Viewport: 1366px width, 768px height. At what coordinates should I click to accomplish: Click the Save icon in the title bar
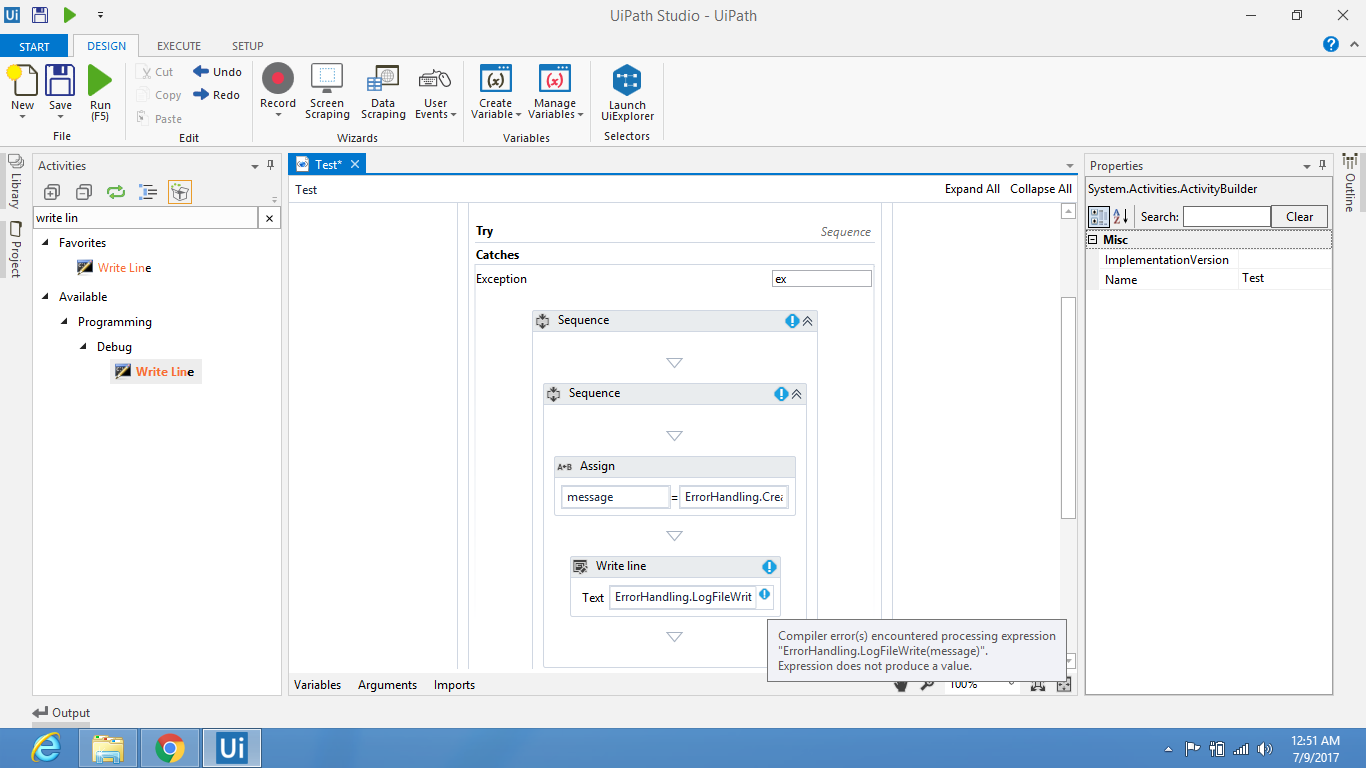click(x=40, y=15)
